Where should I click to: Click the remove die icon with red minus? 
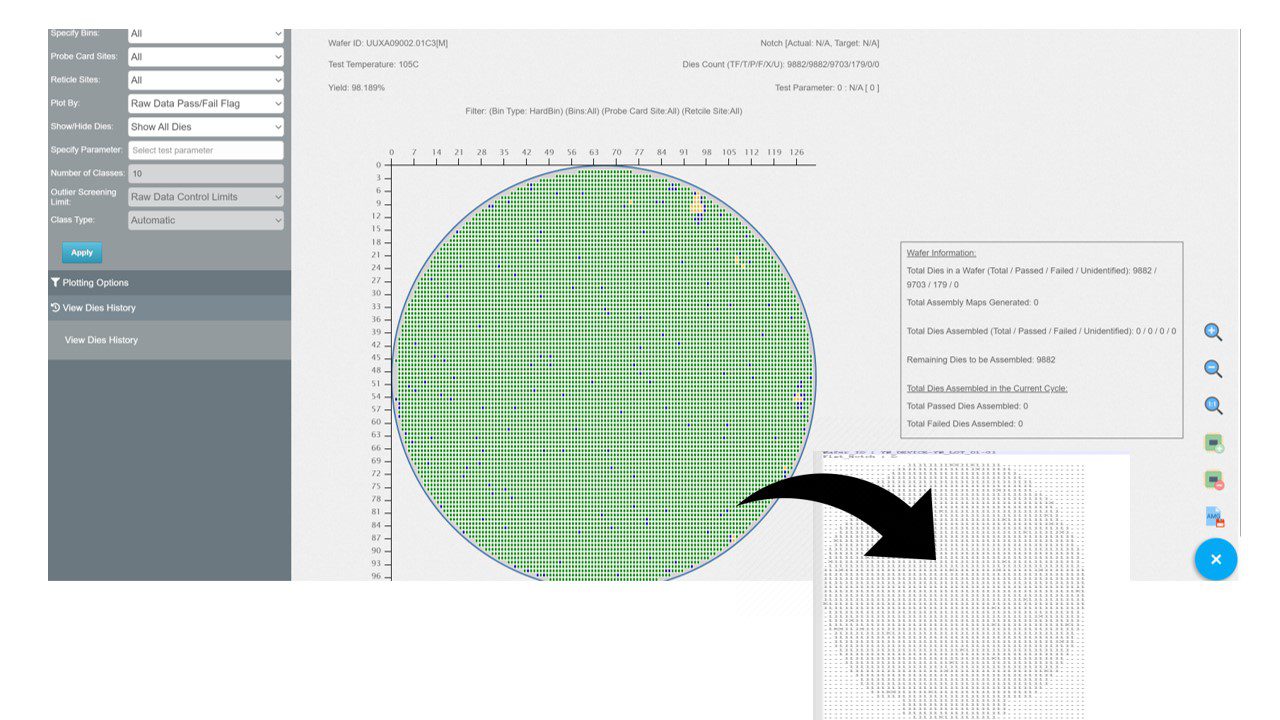(x=1214, y=480)
